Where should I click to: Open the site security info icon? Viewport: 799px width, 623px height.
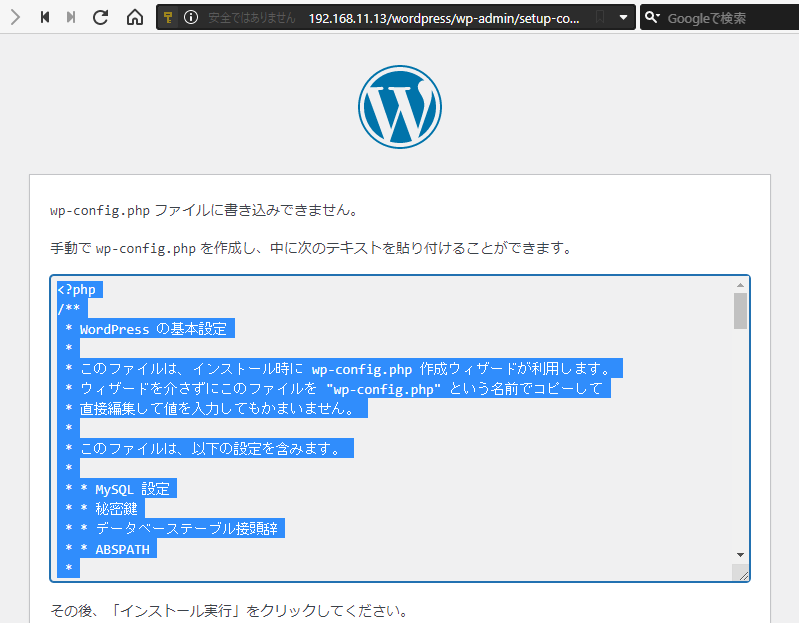190,18
